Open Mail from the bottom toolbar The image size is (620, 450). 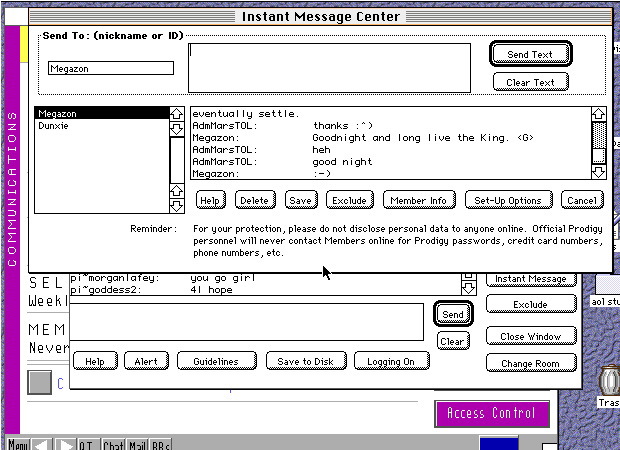coord(137,444)
